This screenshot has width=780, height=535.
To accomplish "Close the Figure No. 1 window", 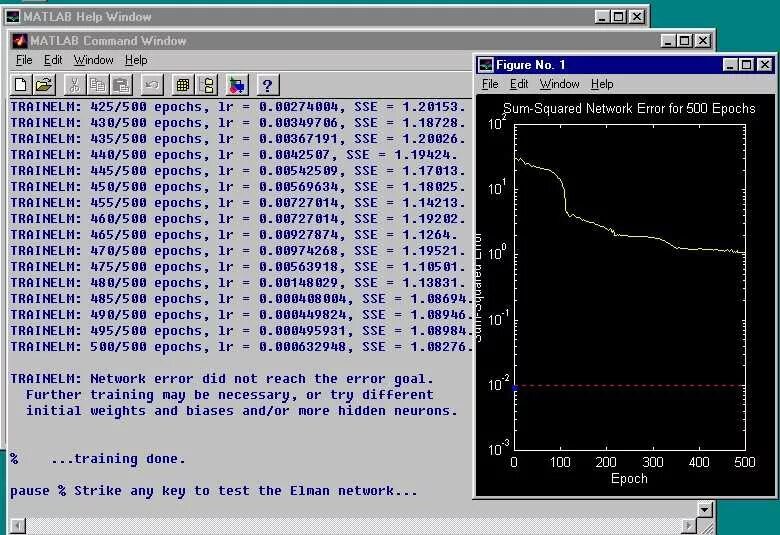I will [x=765, y=65].
